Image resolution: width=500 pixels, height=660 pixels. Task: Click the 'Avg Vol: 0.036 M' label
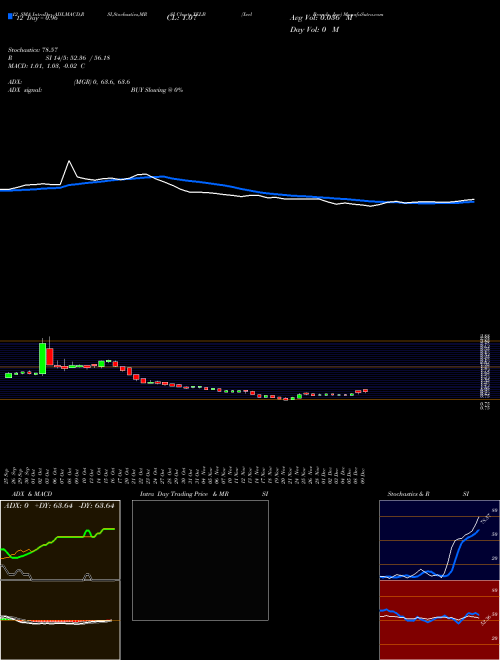click(x=321, y=18)
